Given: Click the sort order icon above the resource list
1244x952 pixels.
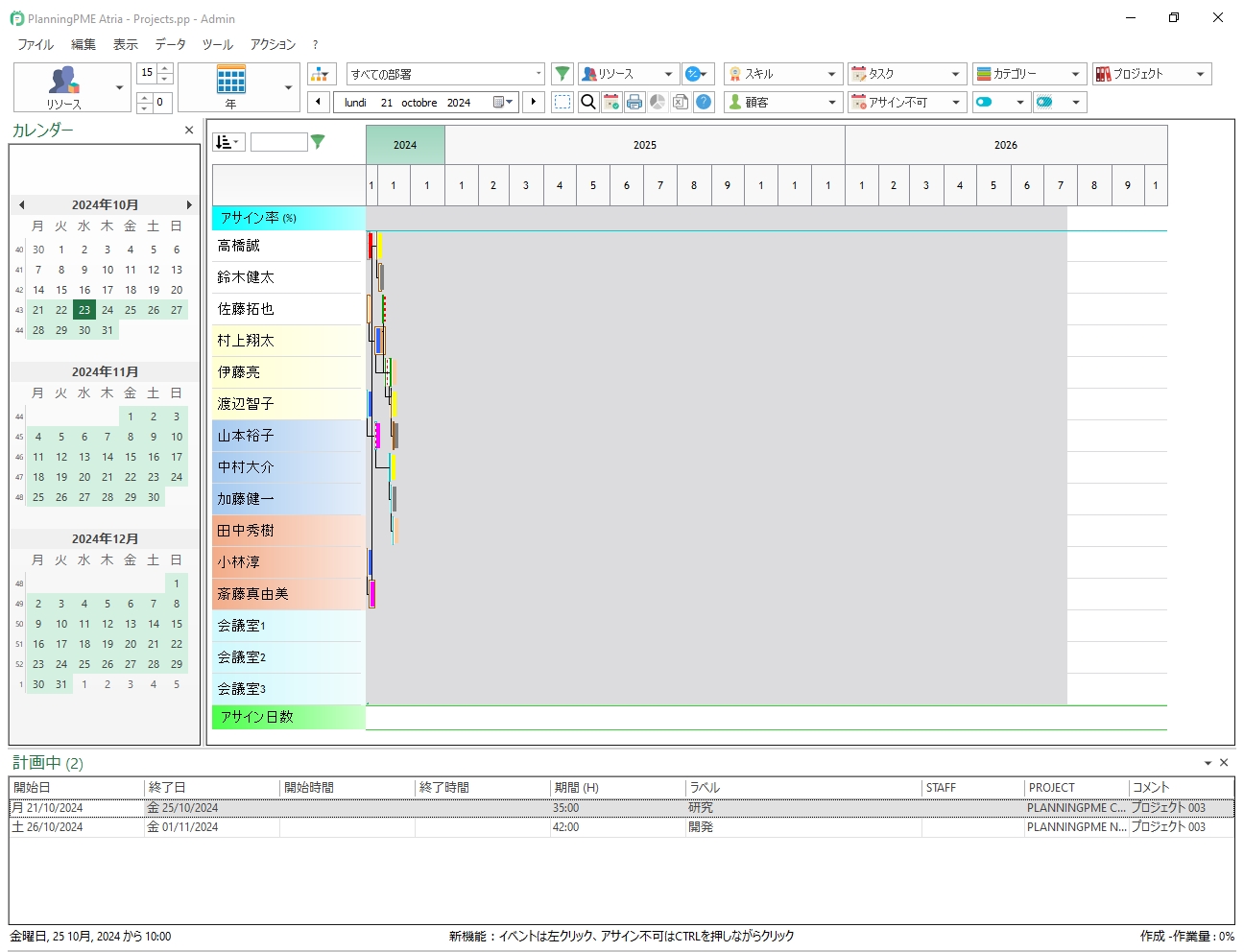Looking at the screenshot, I should click(228, 142).
